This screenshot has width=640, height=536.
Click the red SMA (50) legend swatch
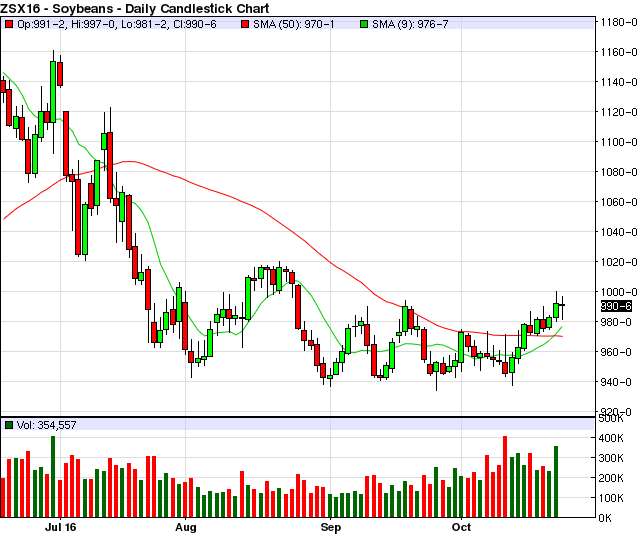pos(245,24)
